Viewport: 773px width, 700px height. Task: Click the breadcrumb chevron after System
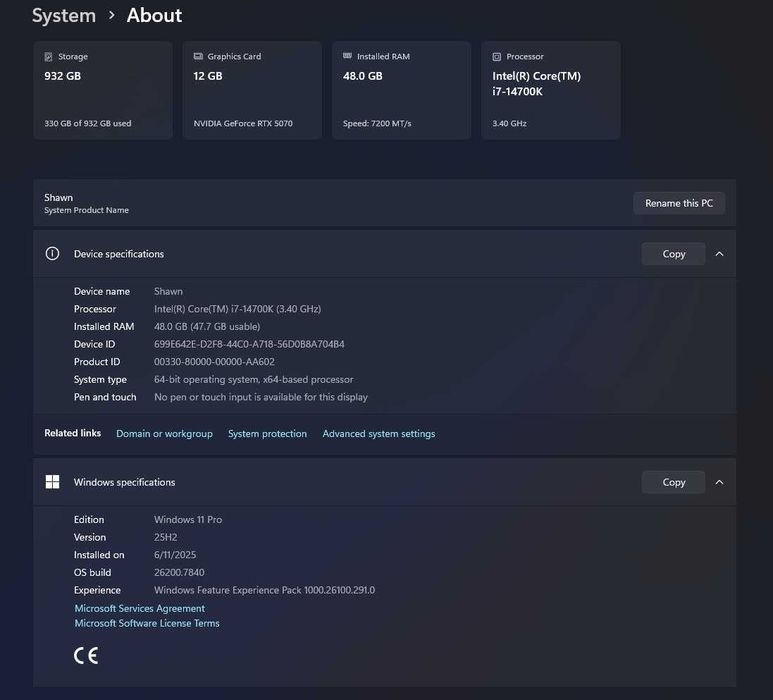pos(111,15)
